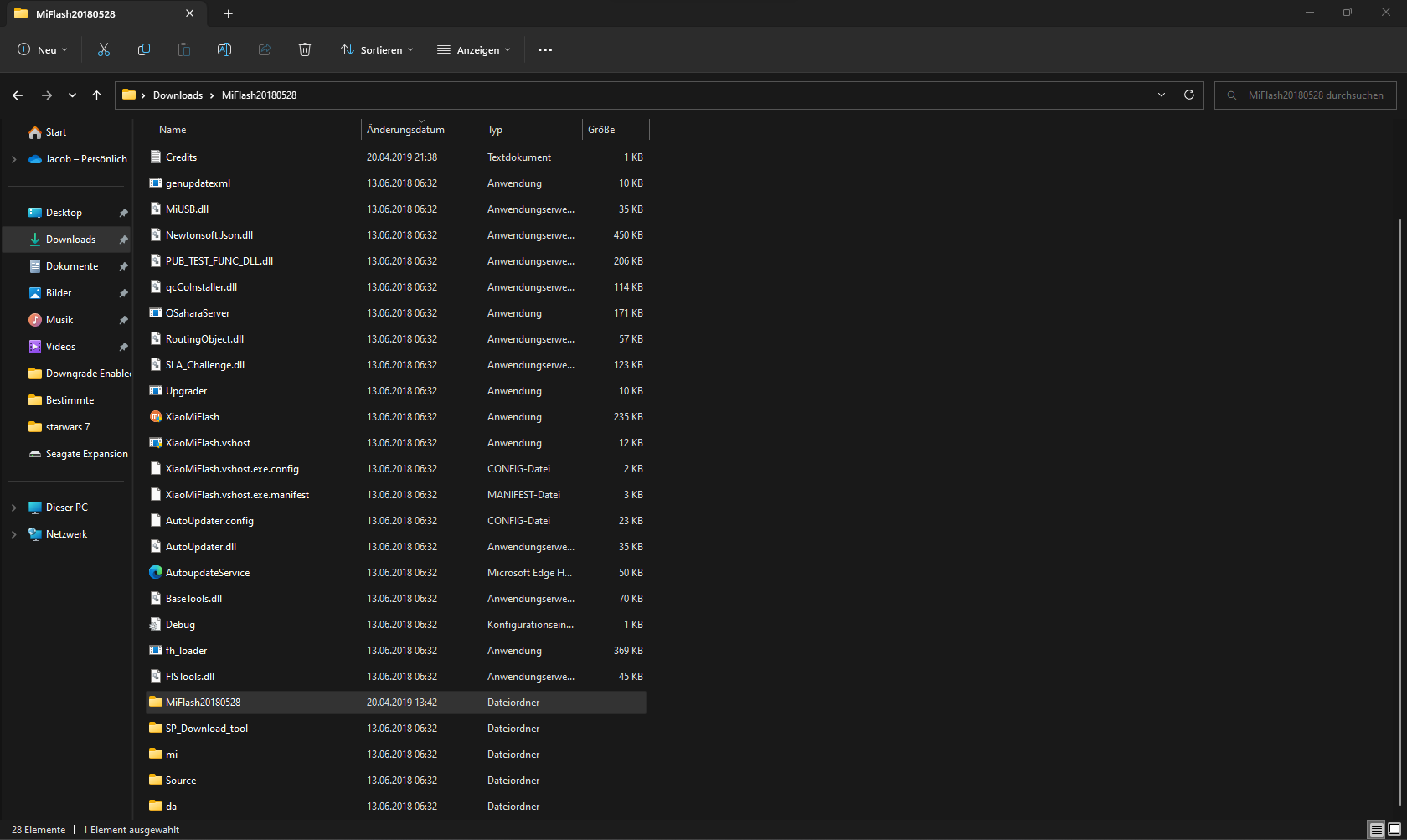This screenshot has width=1407, height=840.
Task: Open the See more options menu
Action: point(545,50)
